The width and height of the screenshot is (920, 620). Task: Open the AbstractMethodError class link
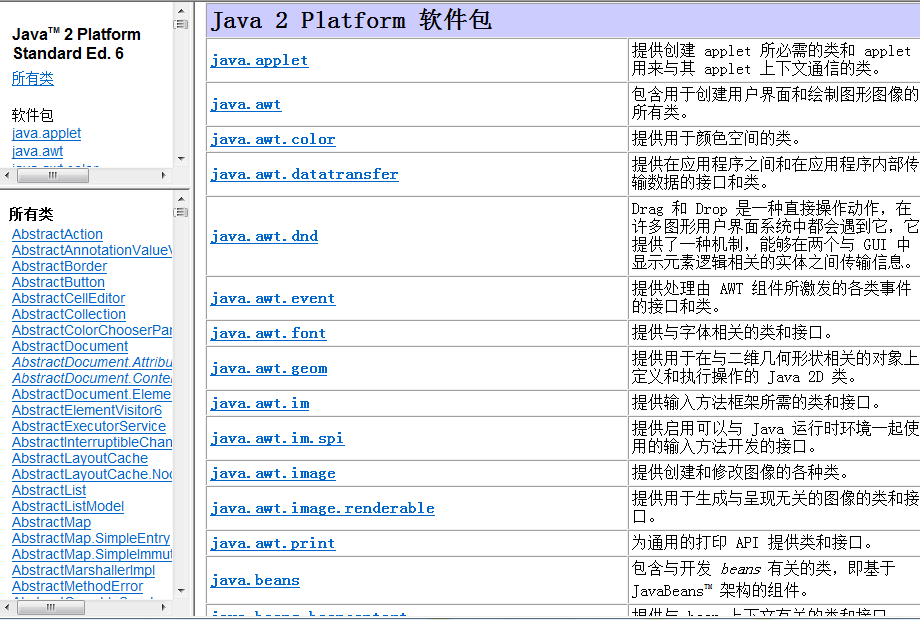coord(77,586)
